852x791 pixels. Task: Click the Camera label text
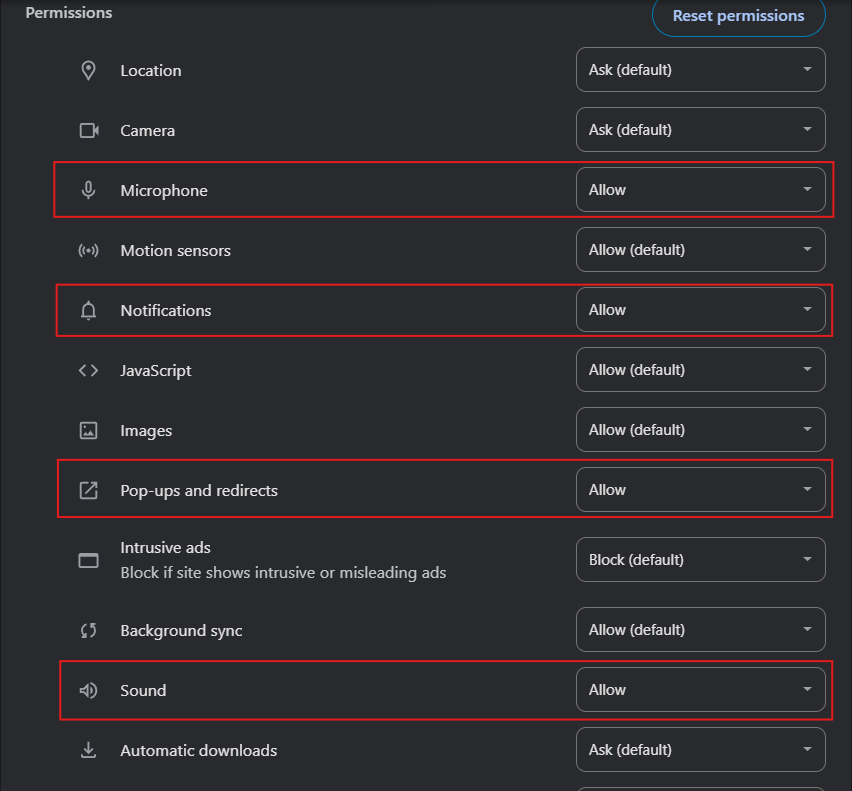(148, 131)
